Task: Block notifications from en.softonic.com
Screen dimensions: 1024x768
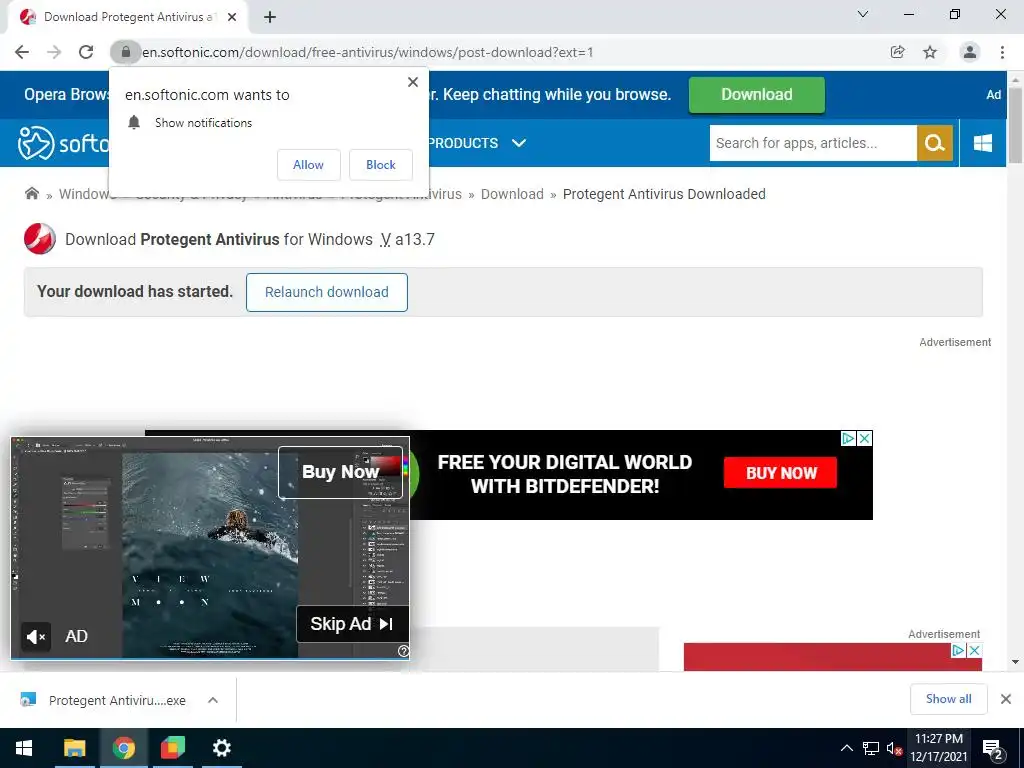Action: click(381, 165)
